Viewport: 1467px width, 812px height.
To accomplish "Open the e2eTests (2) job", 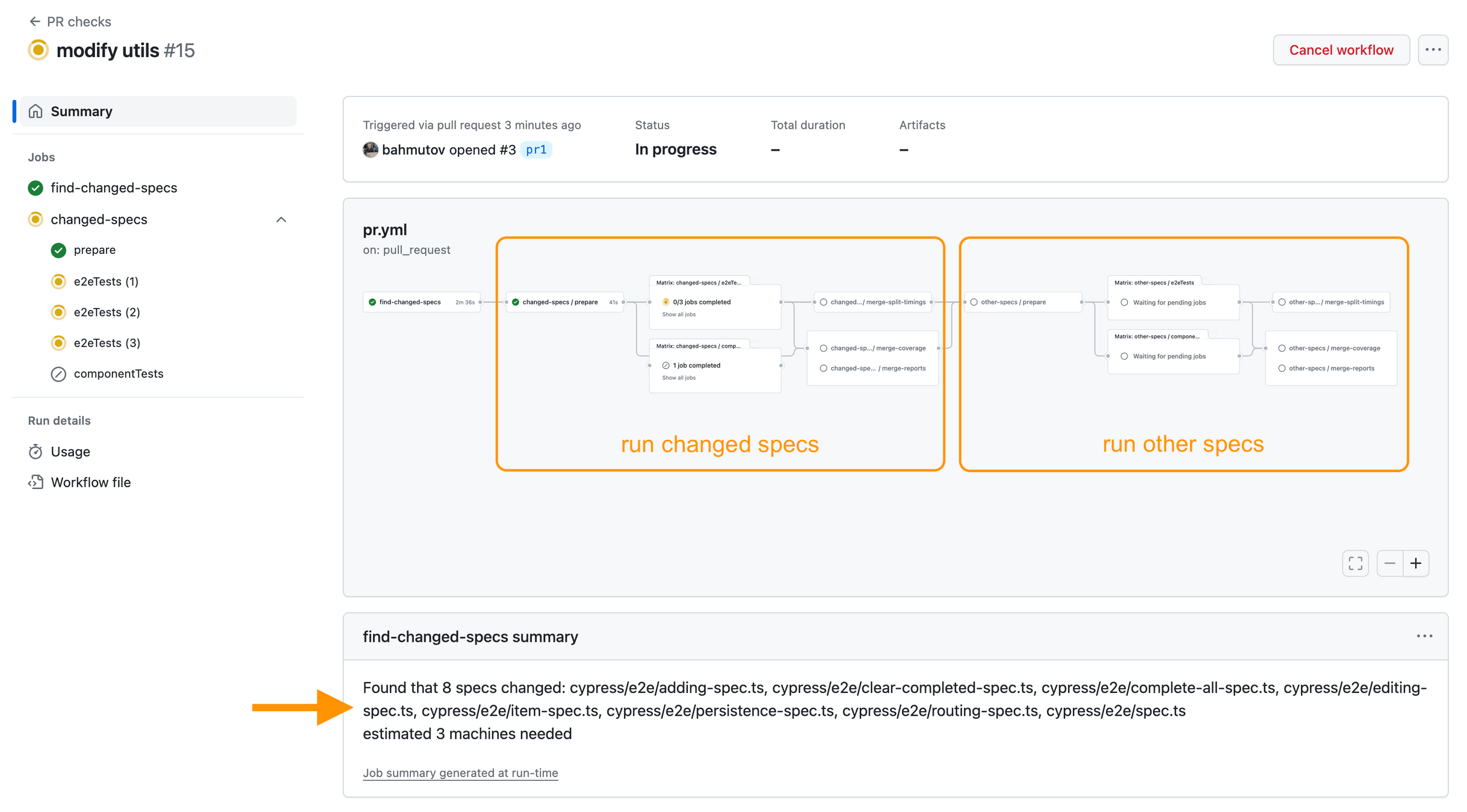I will point(107,312).
